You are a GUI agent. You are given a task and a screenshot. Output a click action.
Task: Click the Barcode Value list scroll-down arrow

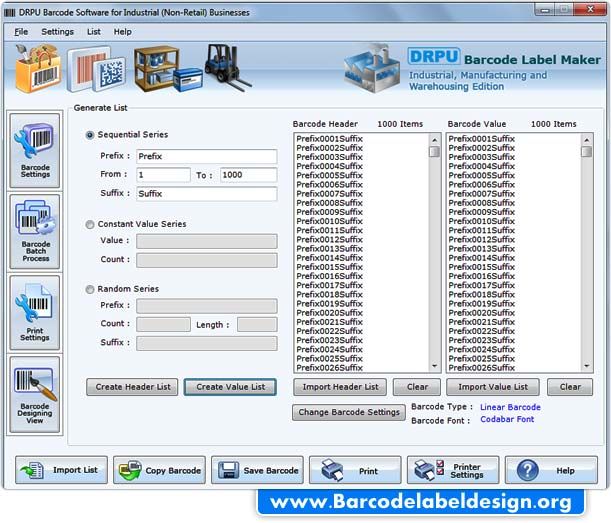coord(586,366)
